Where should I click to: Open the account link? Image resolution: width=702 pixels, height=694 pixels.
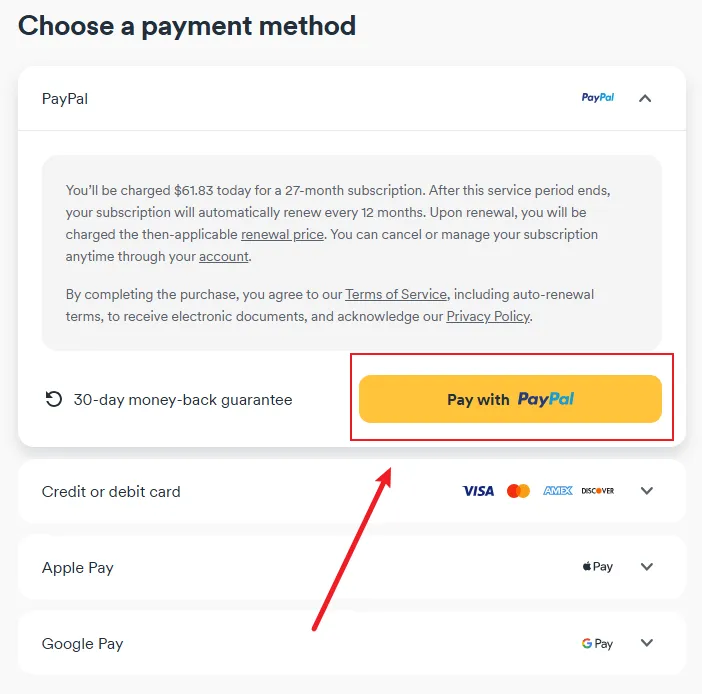tap(223, 257)
